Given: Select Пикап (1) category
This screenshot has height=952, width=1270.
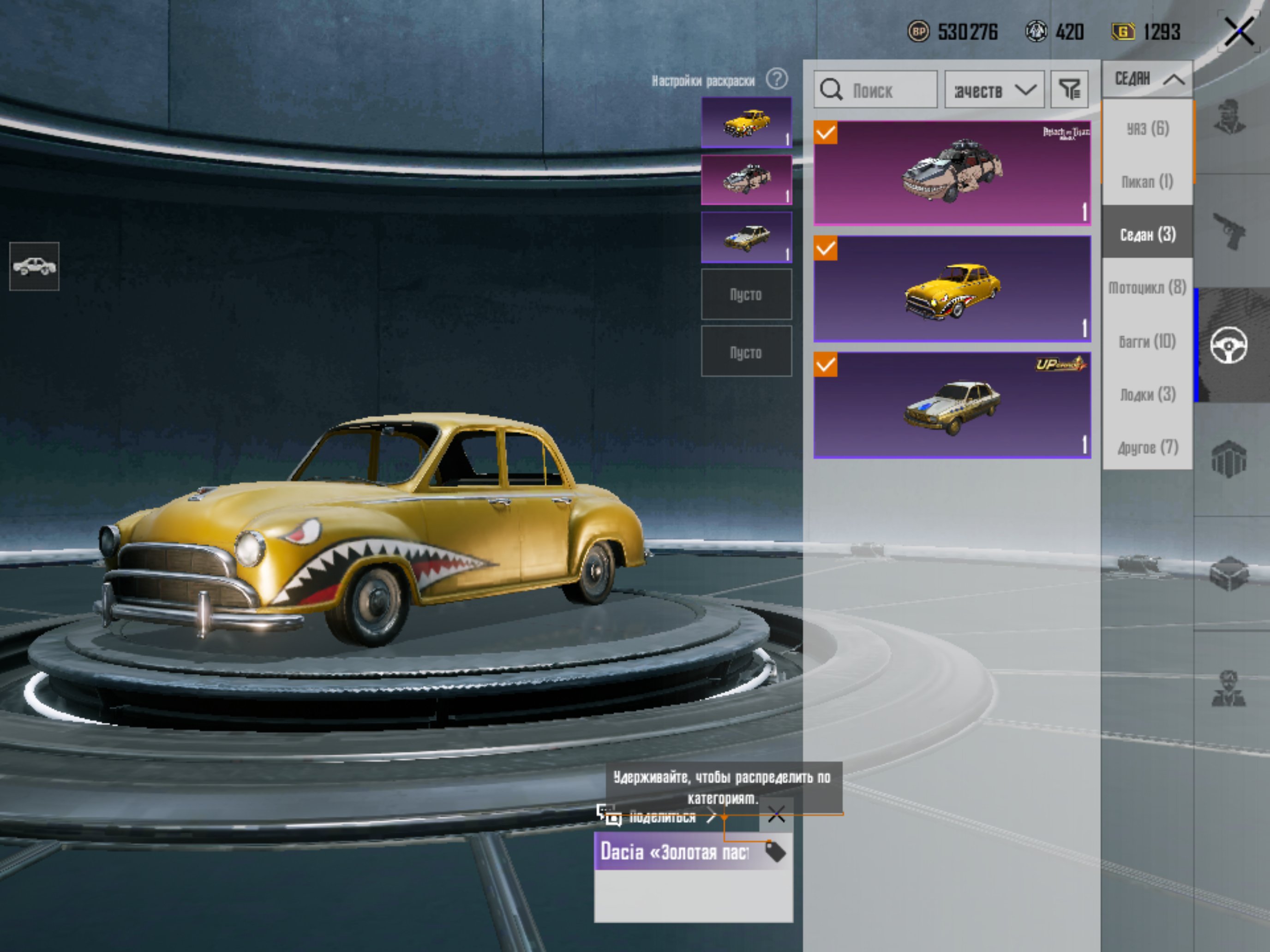Looking at the screenshot, I should pyautogui.click(x=1147, y=181).
